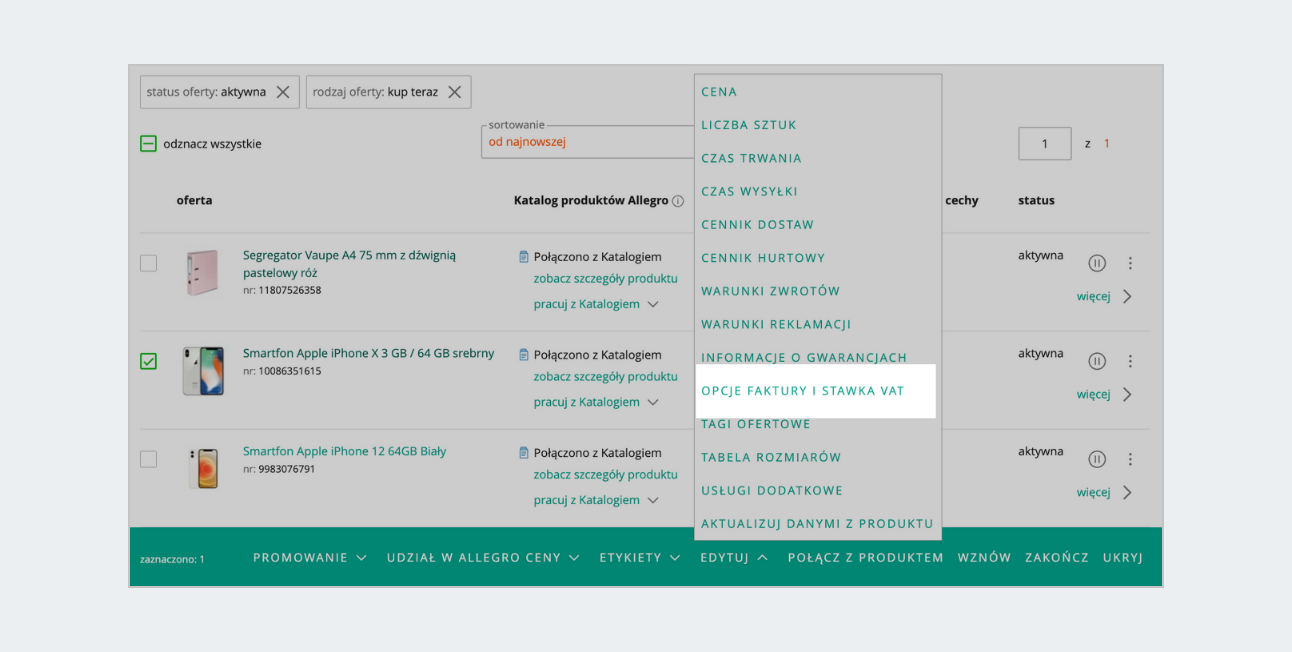Screen dimensions: 1292x652
Task: Expand 'pracuj z Katalogiem' for iPhone X offer
Action: (x=596, y=402)
